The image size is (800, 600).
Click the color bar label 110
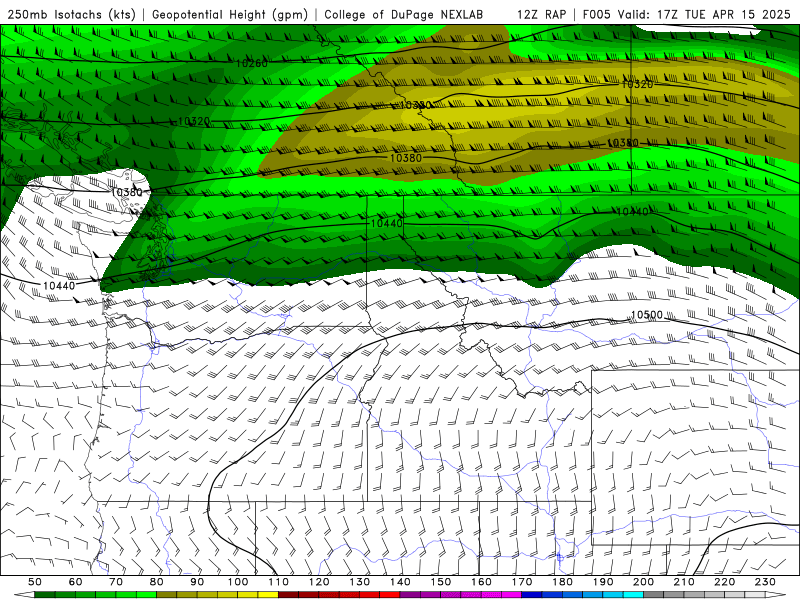[279, 582]
